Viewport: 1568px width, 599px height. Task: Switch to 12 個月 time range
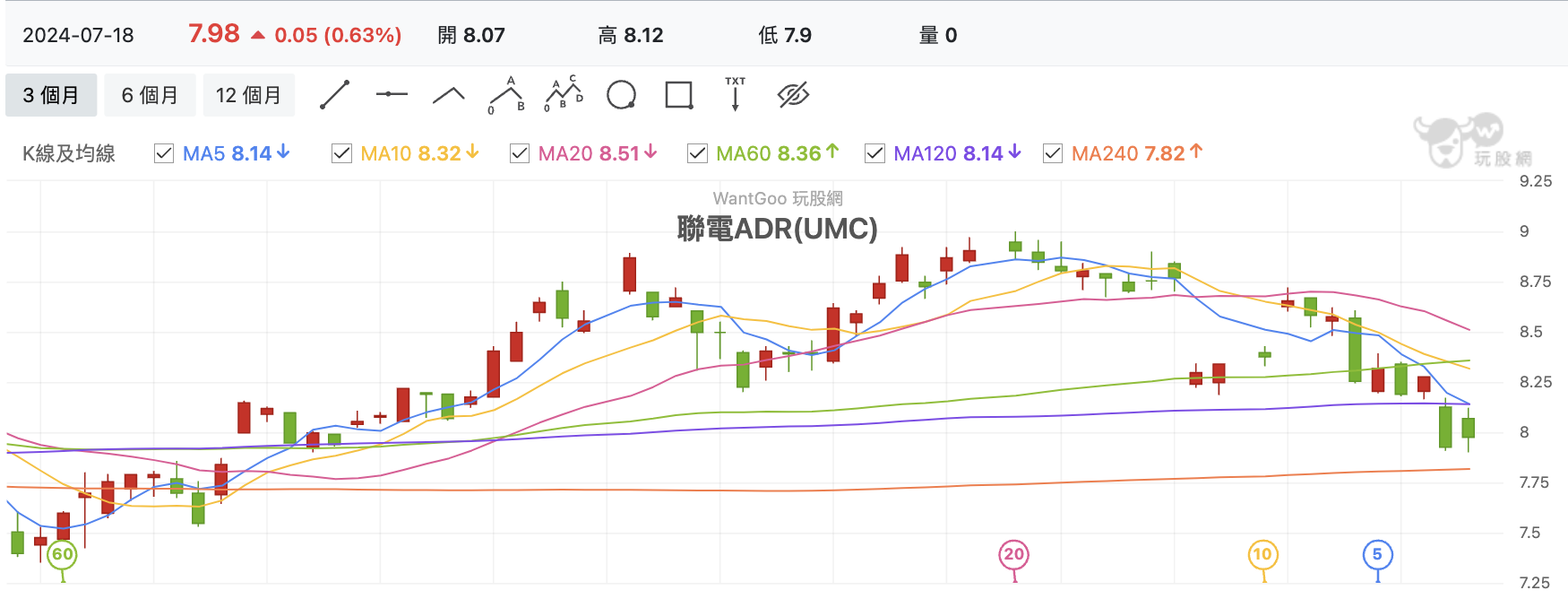point(249,95)
